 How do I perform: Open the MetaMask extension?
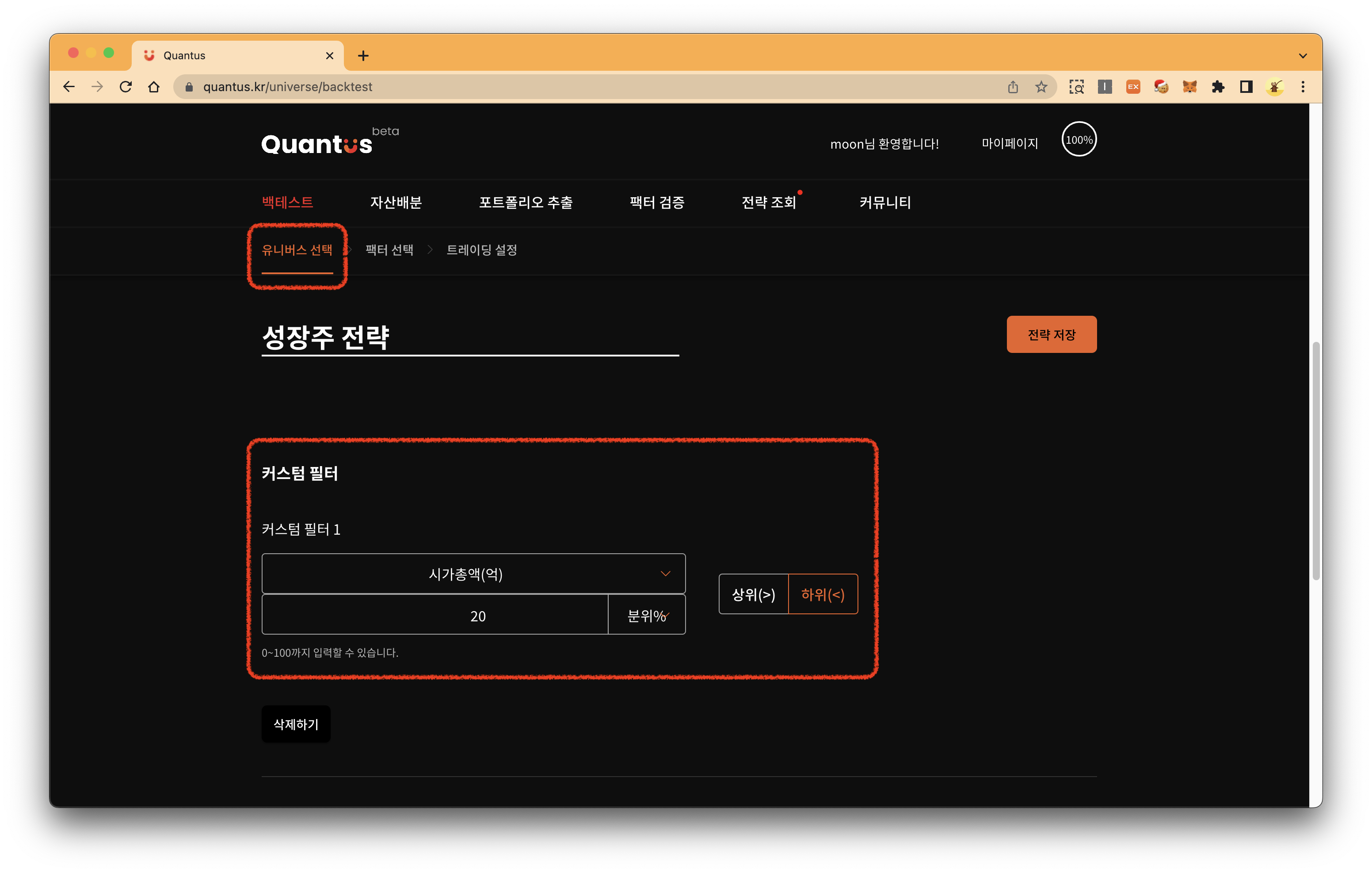tap(1189, 87)
